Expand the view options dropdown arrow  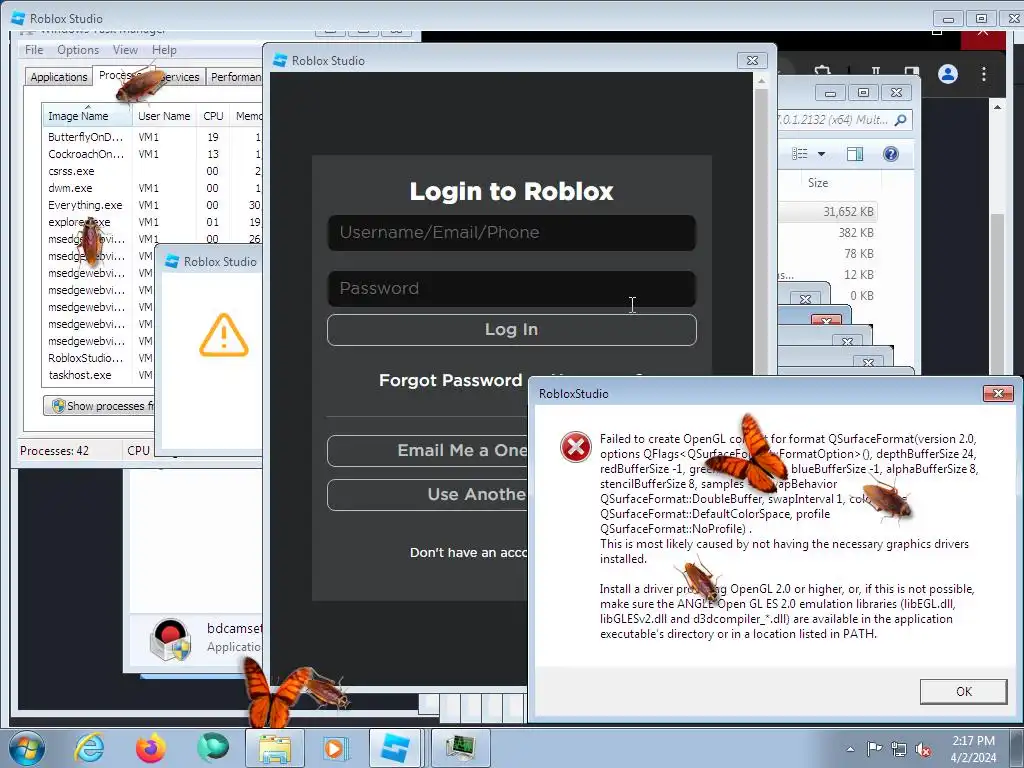(822, 154)
